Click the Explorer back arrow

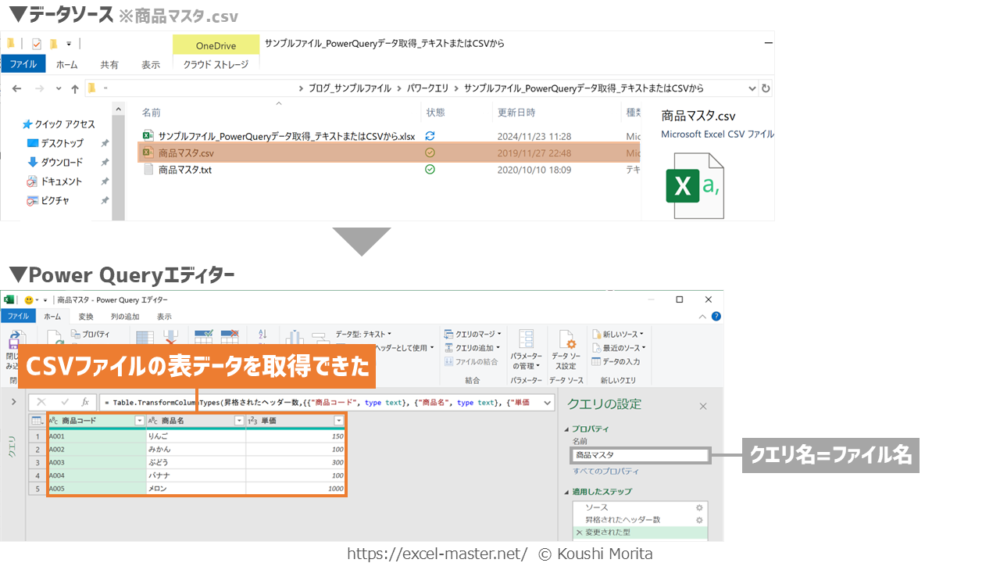click(16, 88)
